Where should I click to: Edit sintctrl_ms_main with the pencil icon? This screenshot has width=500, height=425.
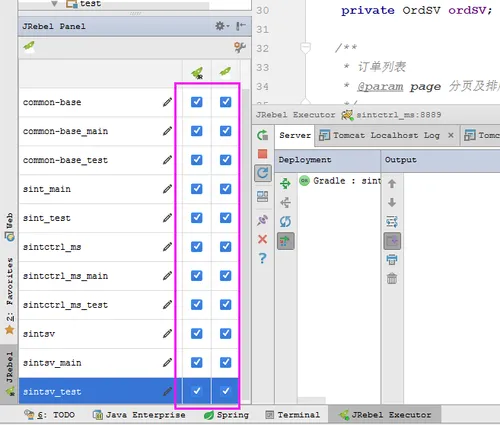pos(167,276)
